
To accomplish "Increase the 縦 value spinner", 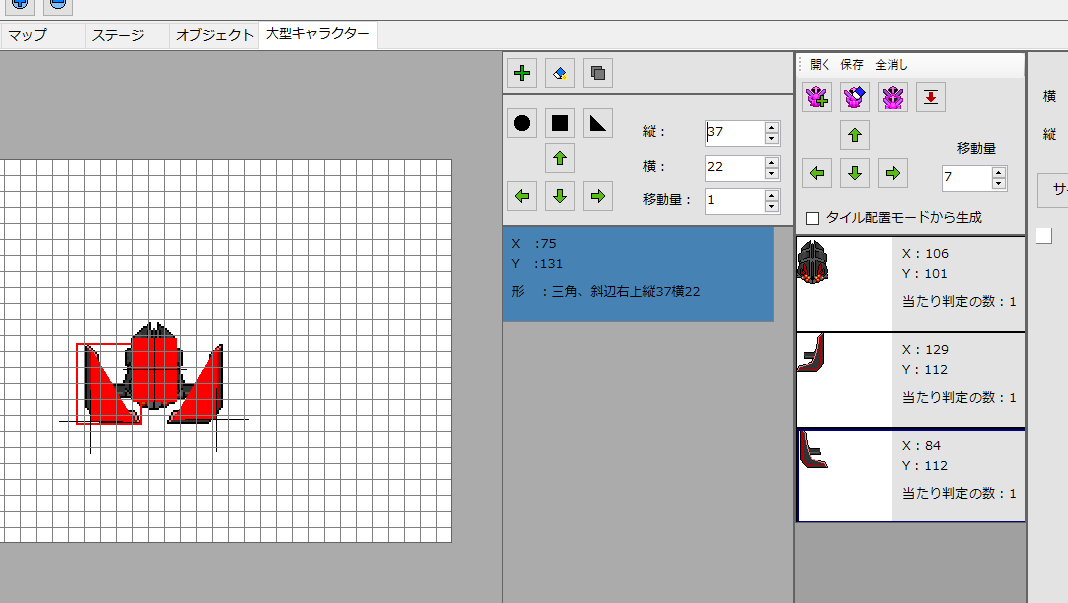I will pos(772,127).
